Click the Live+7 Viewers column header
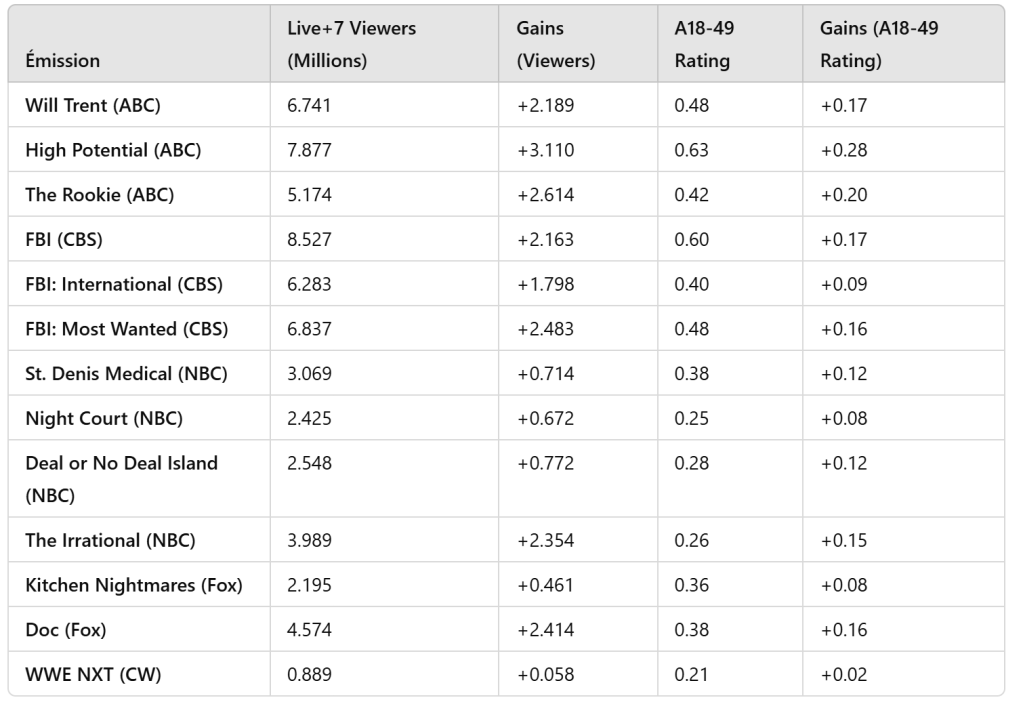 351,45
